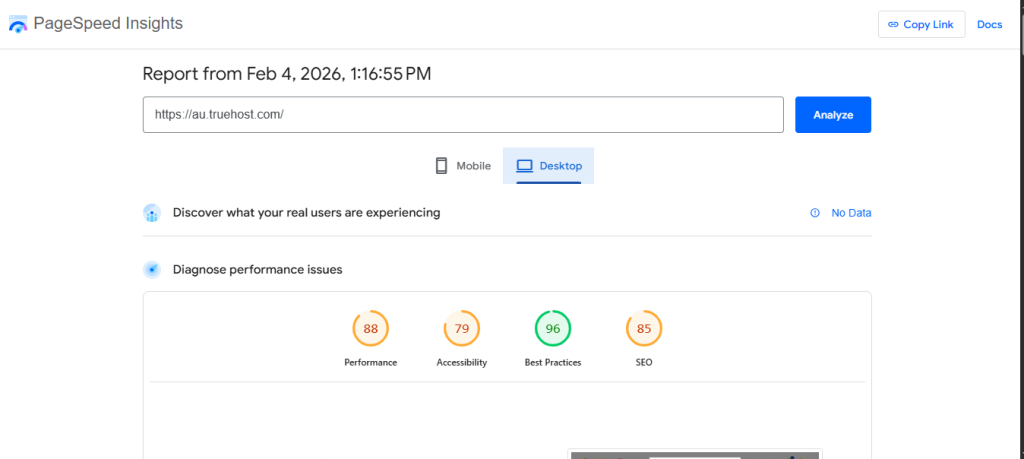Screen dimensions: 1024x459
Task: Focus the URL input field
Action: (x=463, y=115)
